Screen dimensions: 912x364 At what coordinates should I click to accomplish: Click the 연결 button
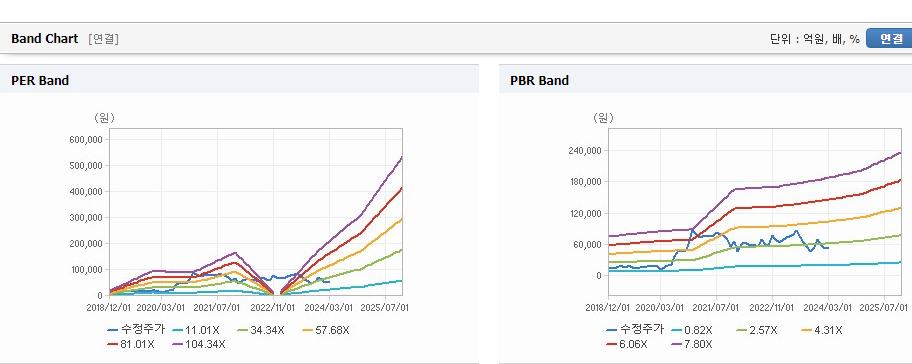point(890,38)
